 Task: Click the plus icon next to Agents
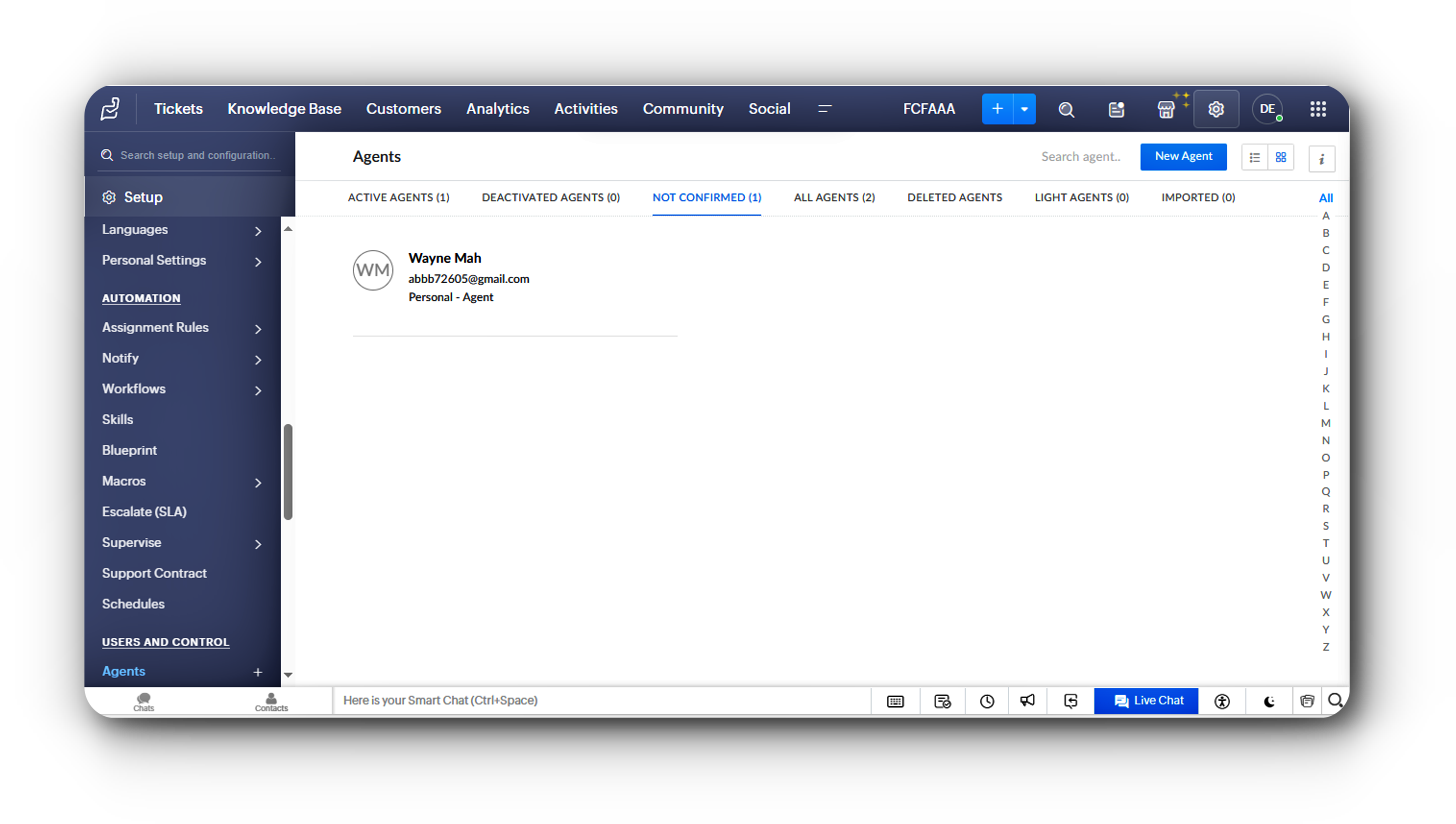coord(257,672)
